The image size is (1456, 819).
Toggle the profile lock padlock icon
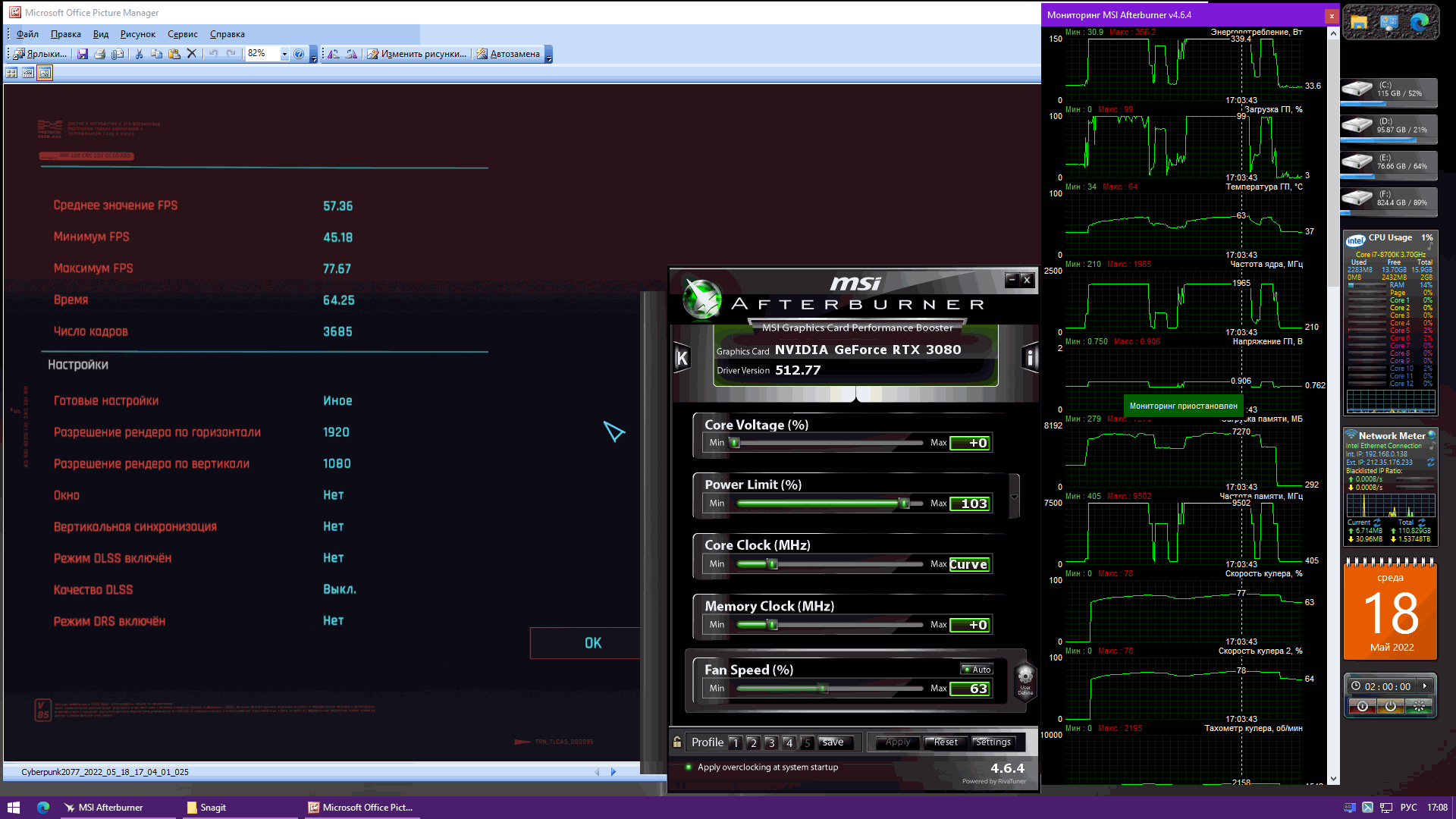[x=677, y=742]
